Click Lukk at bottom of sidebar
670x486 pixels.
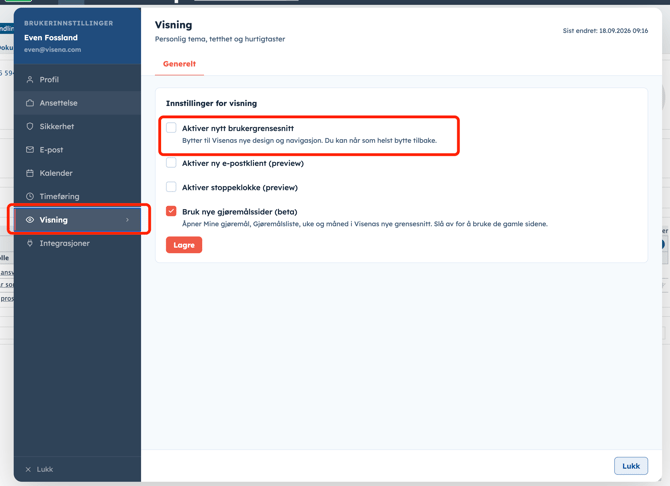coord(45,469)
